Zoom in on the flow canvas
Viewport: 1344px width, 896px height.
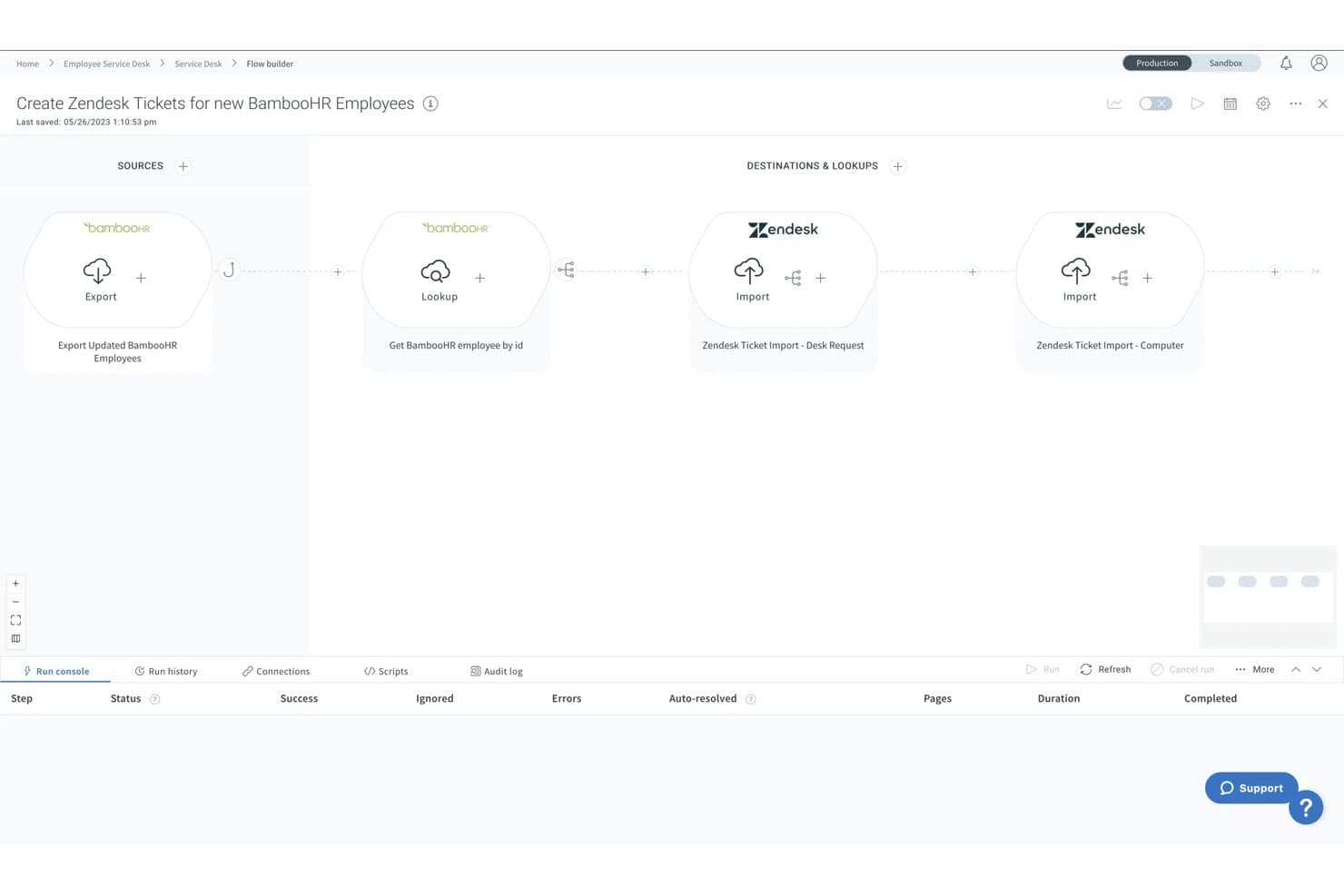coord(15,584)
